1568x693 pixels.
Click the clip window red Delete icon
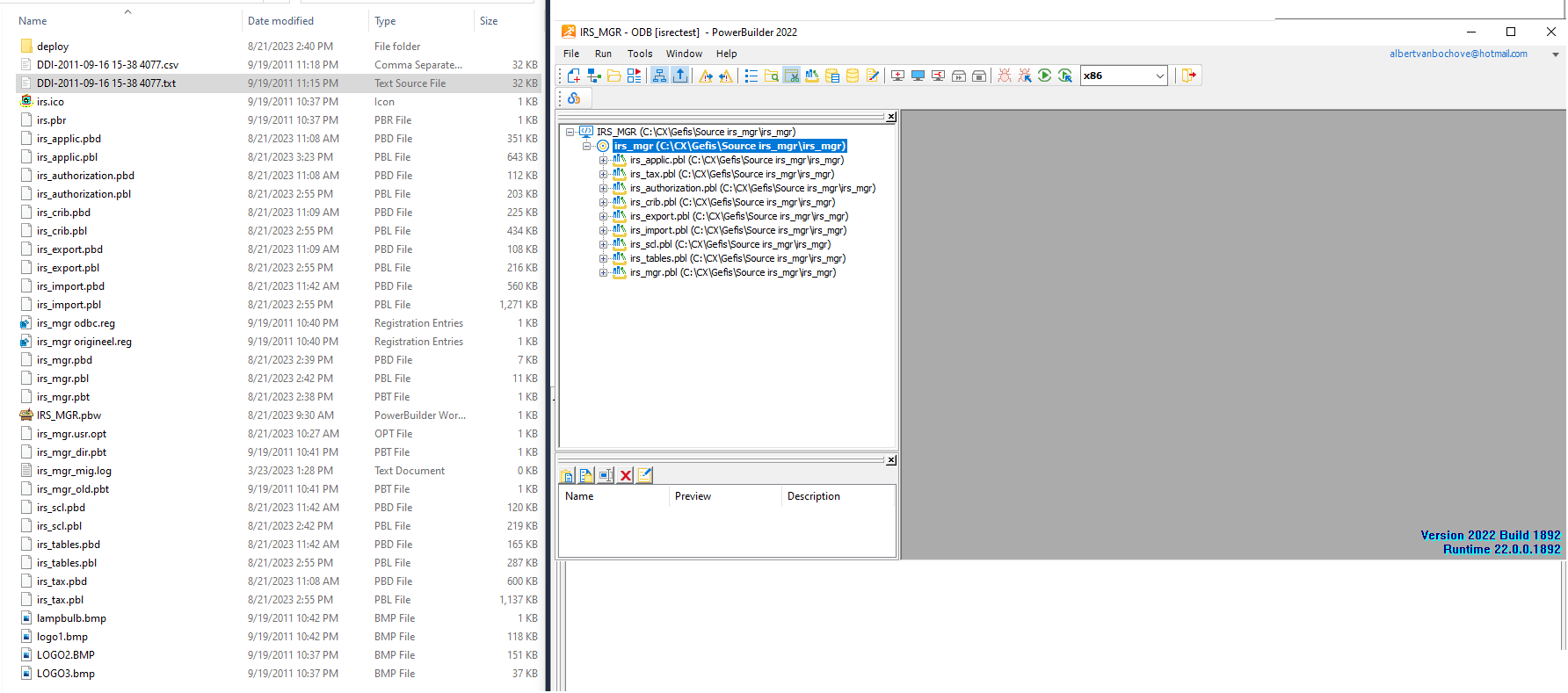626,475
